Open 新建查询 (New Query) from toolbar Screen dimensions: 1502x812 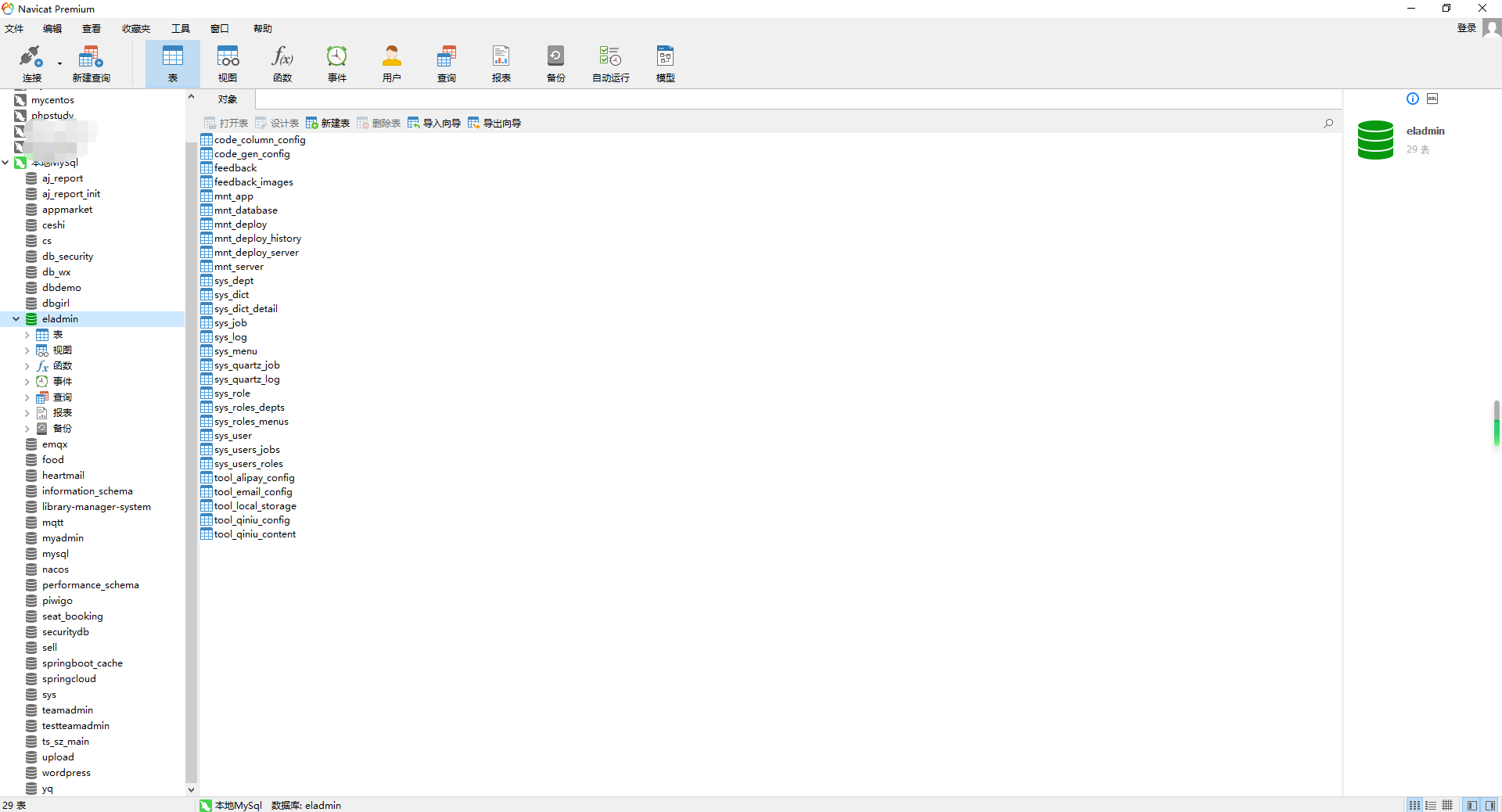tap(91, 63)
